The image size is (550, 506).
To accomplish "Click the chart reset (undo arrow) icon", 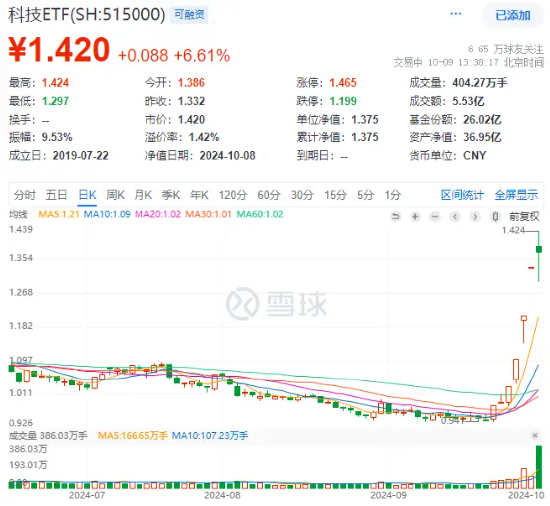I will point(395,217).
